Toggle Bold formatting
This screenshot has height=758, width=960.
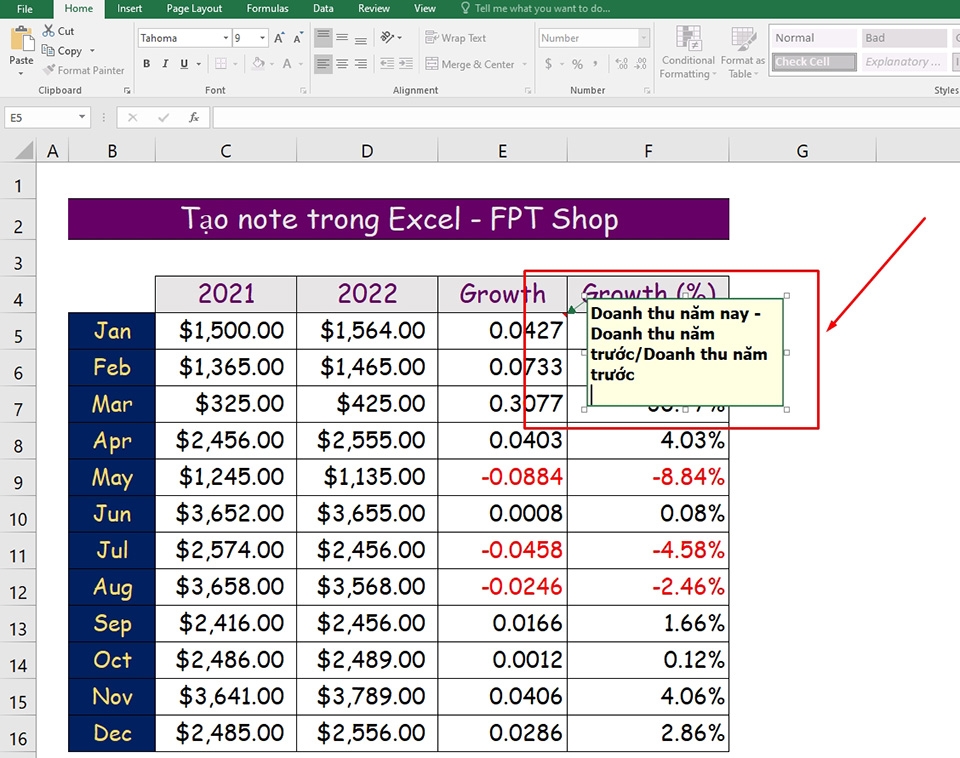coord(146,64)
